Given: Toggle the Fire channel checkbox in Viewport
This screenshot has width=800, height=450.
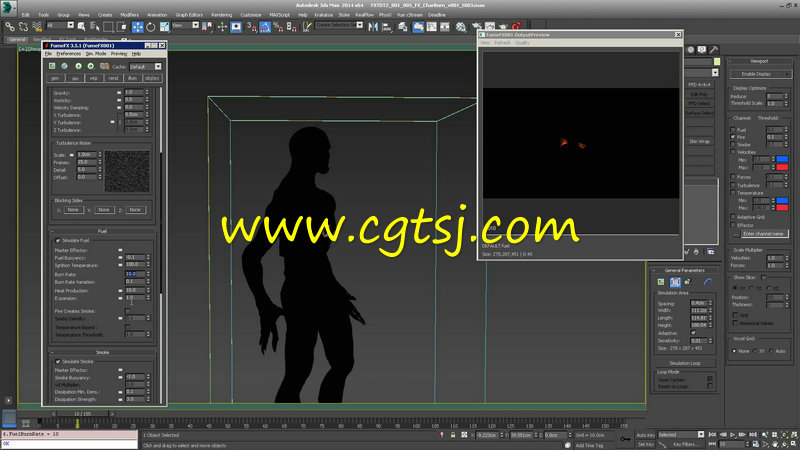Looking at the screenshot, I should [x=733, y=137].
